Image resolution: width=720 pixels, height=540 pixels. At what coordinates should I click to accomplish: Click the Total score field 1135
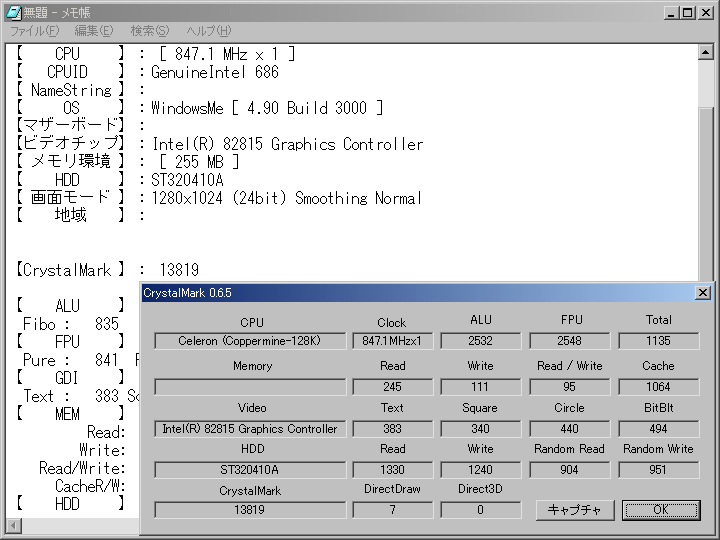point(658,341)
